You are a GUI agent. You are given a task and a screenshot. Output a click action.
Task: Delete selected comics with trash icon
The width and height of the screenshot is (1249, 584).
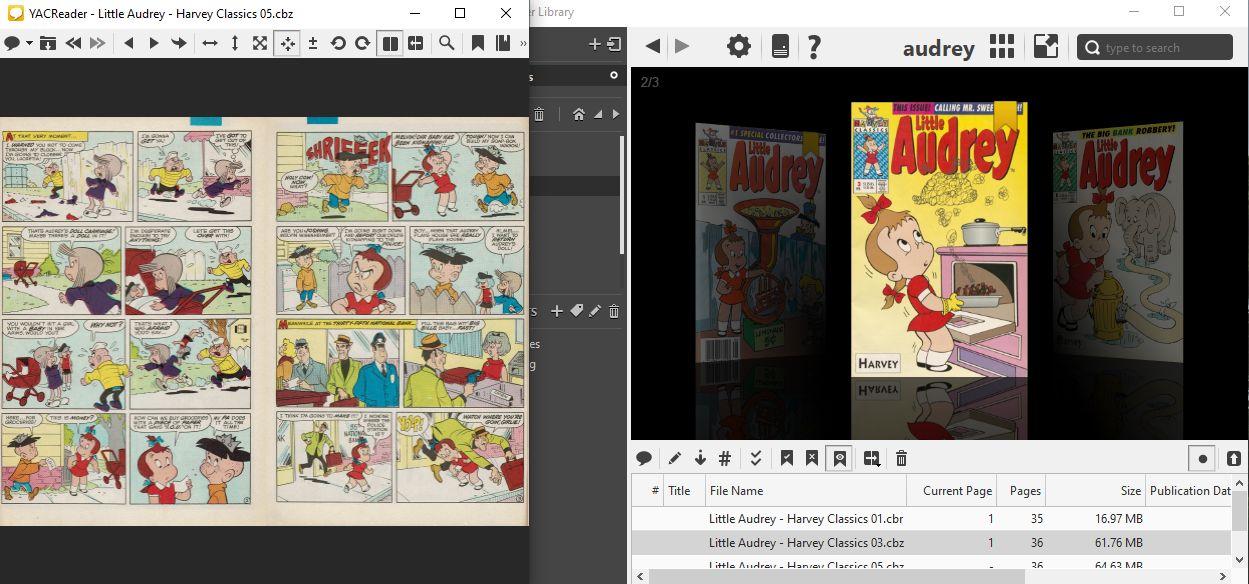901,458
